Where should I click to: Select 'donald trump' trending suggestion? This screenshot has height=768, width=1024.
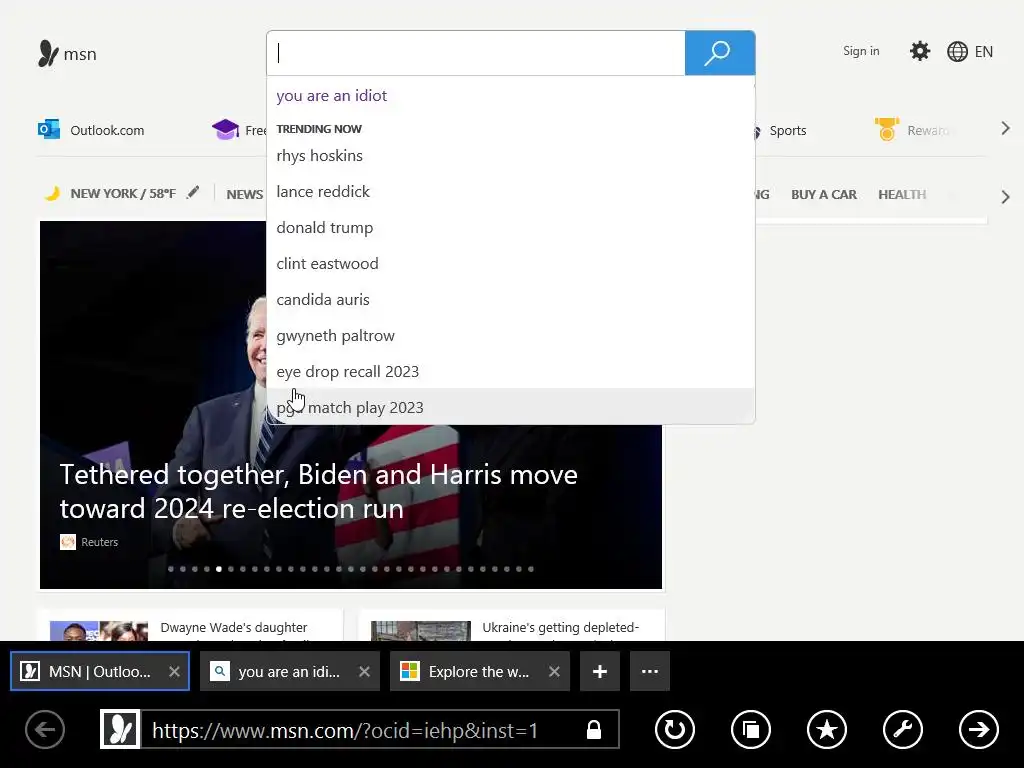pyautogui.click(x=511, y=227)
